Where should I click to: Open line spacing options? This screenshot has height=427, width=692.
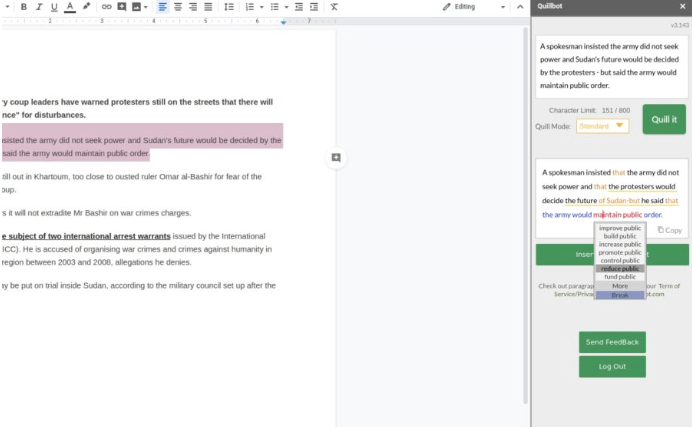[229, 7]
